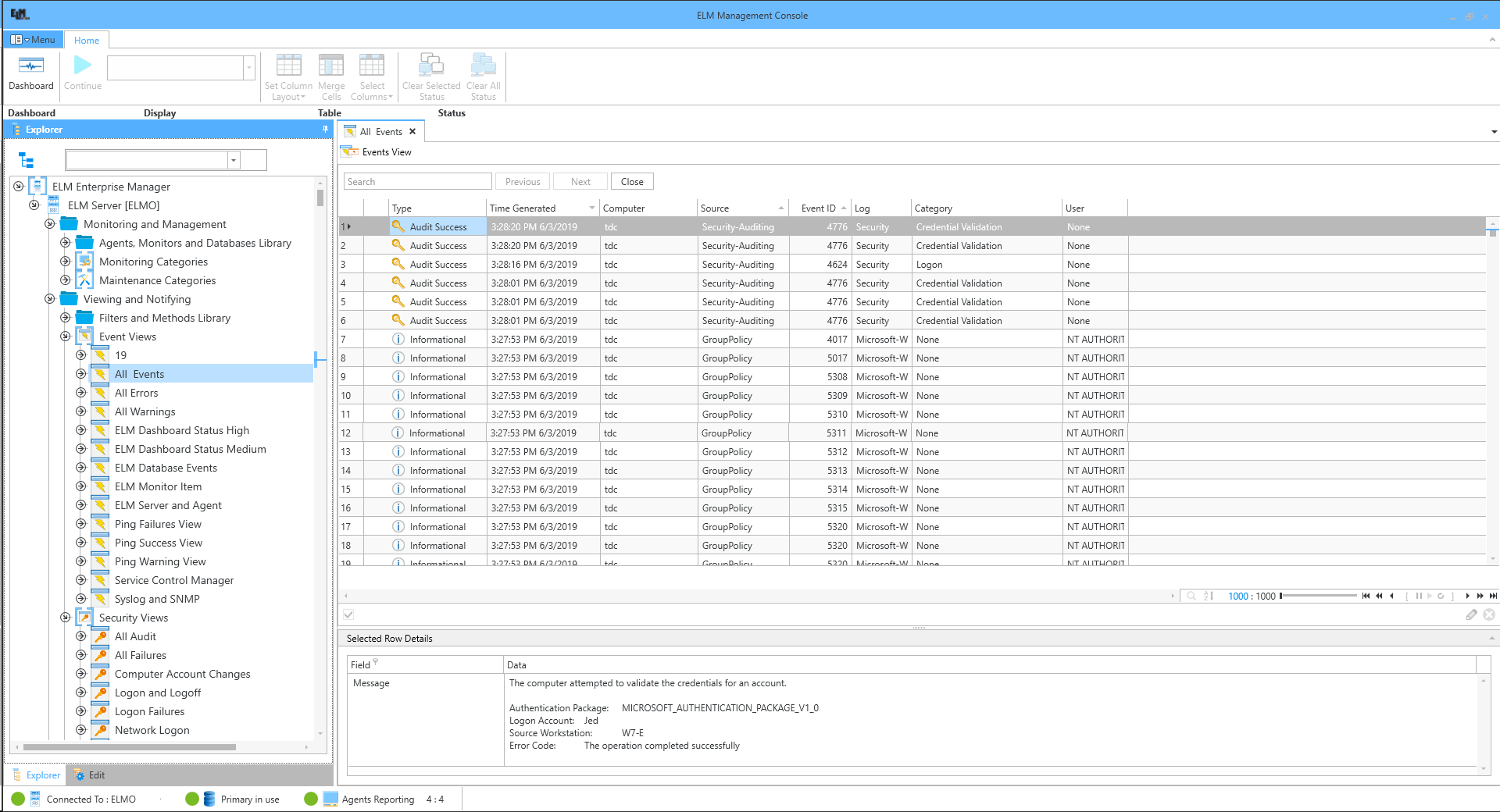Collapse Monitoring and Management folder
This screenshot has width=1500, height=812.
49,224
